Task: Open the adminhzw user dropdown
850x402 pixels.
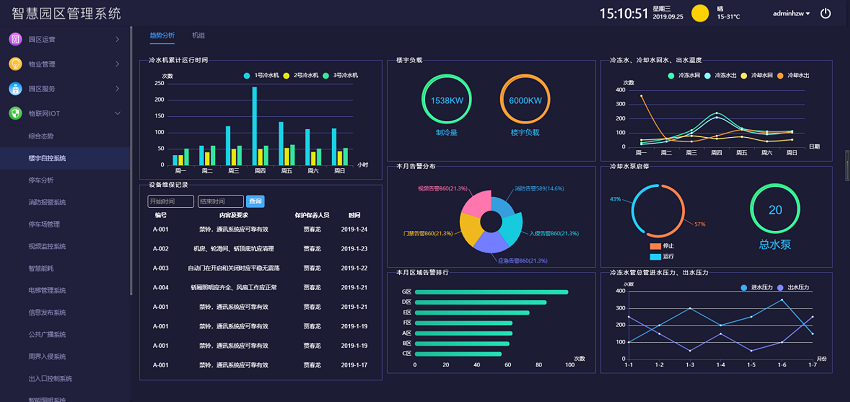Action: (x=791, y=14)
